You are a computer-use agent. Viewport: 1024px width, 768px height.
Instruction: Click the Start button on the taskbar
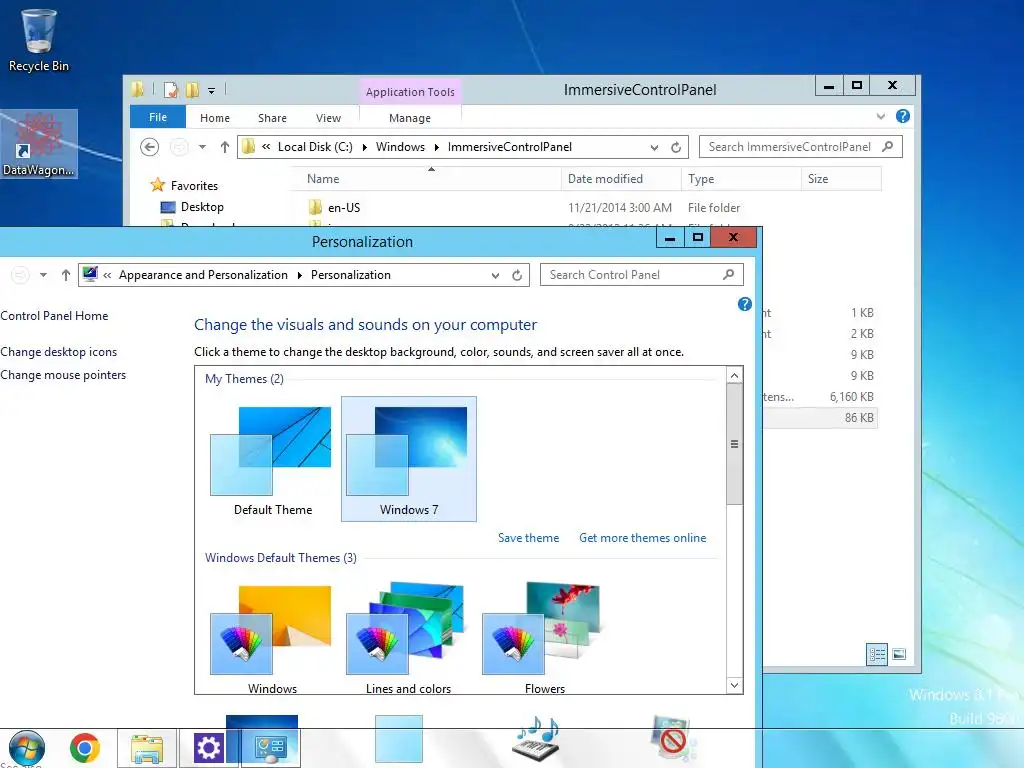point(26,748)
